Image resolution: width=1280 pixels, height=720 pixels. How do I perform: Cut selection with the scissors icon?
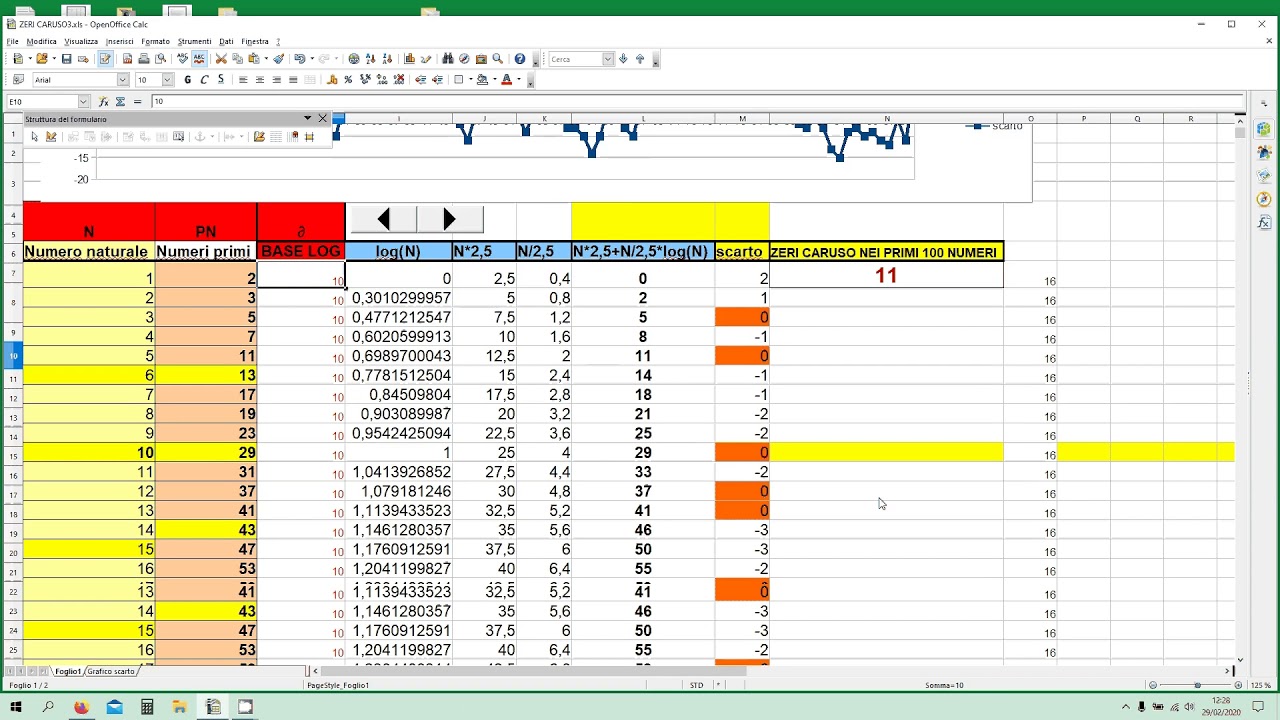(x=221, y=59)
